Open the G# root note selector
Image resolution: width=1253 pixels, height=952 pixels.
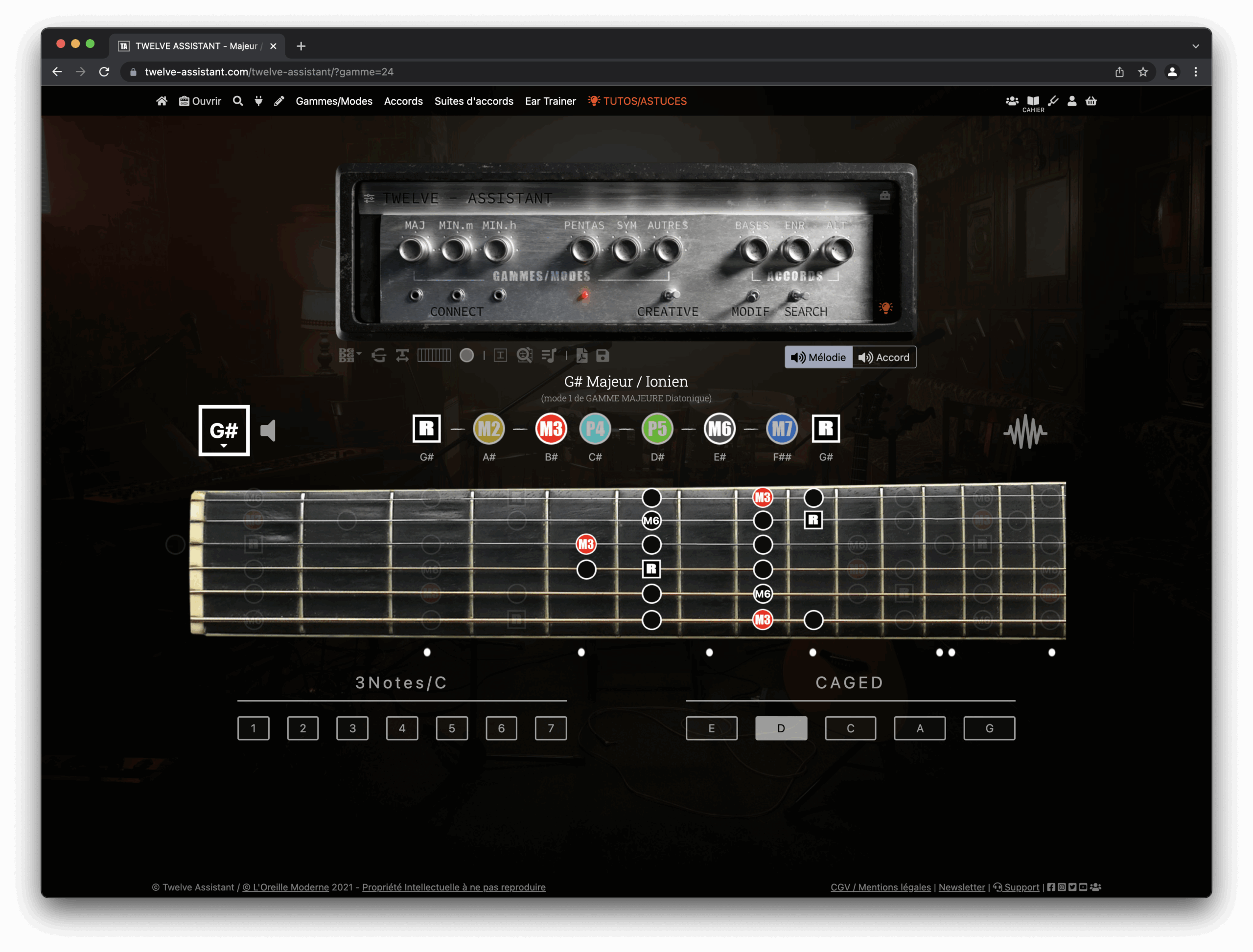coord(224,431)
